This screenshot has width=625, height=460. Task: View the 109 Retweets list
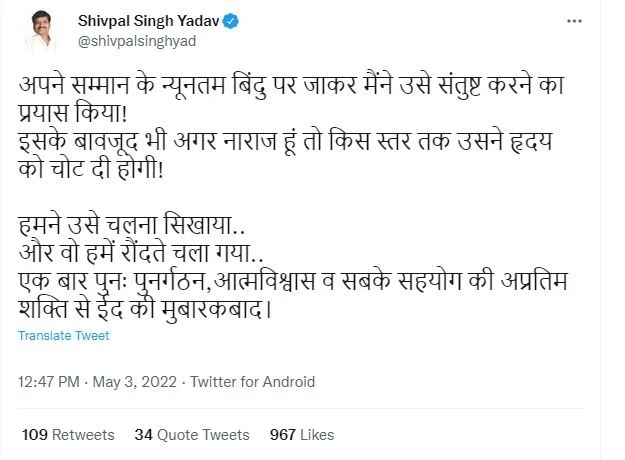point(67,435)
